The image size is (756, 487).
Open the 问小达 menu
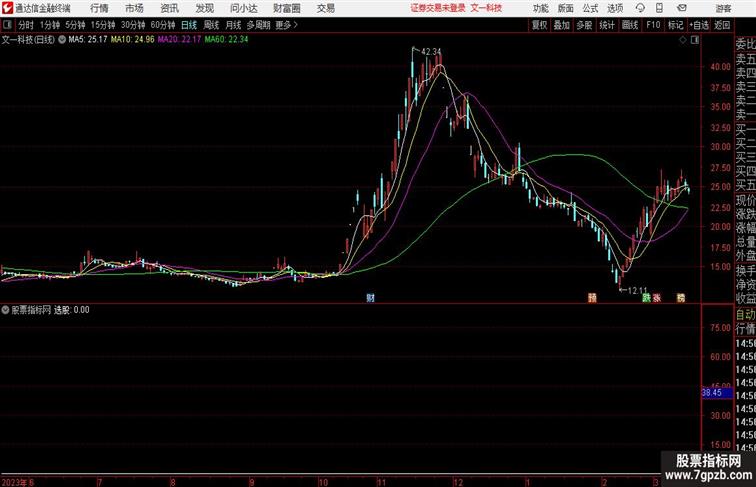[243, 8]
